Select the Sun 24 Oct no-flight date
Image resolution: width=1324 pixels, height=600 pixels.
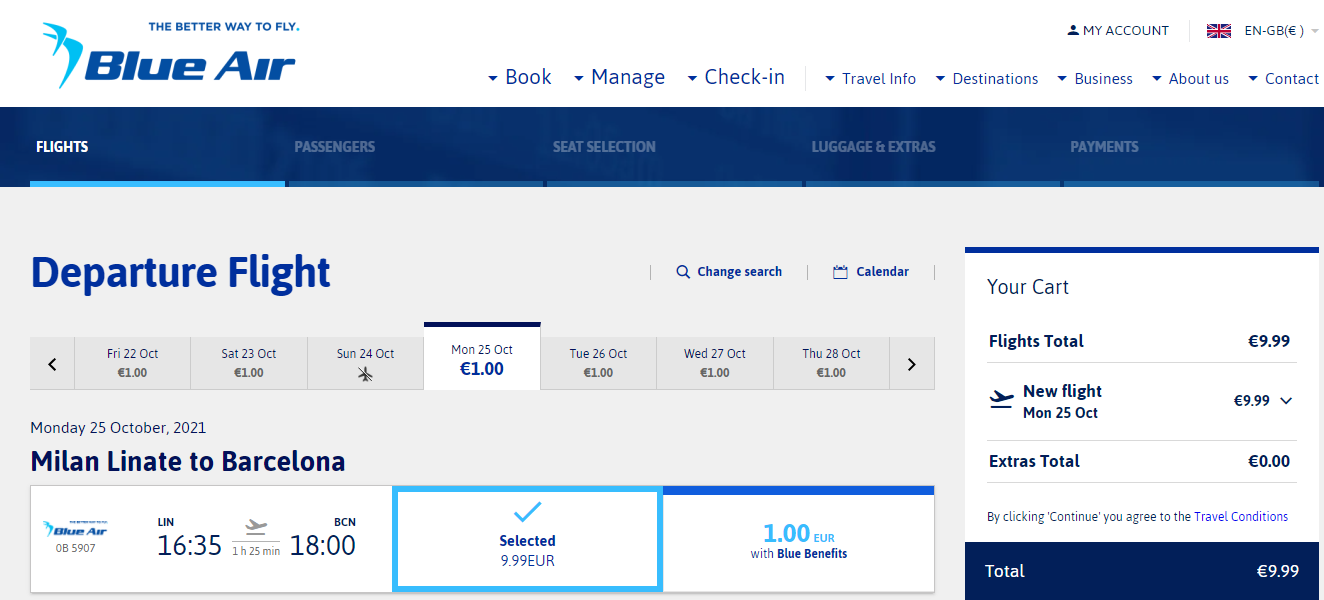click(365, 363)
